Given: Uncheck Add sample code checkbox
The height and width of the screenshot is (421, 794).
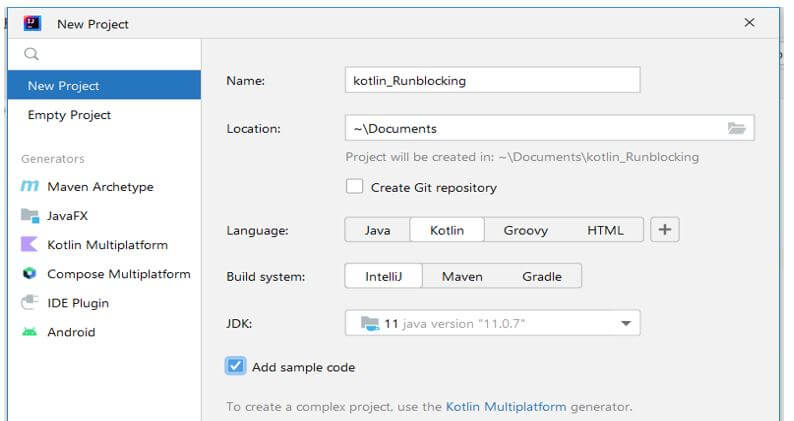Looking at the screenshot, I should pyautogui.click(x=235, y=366).
